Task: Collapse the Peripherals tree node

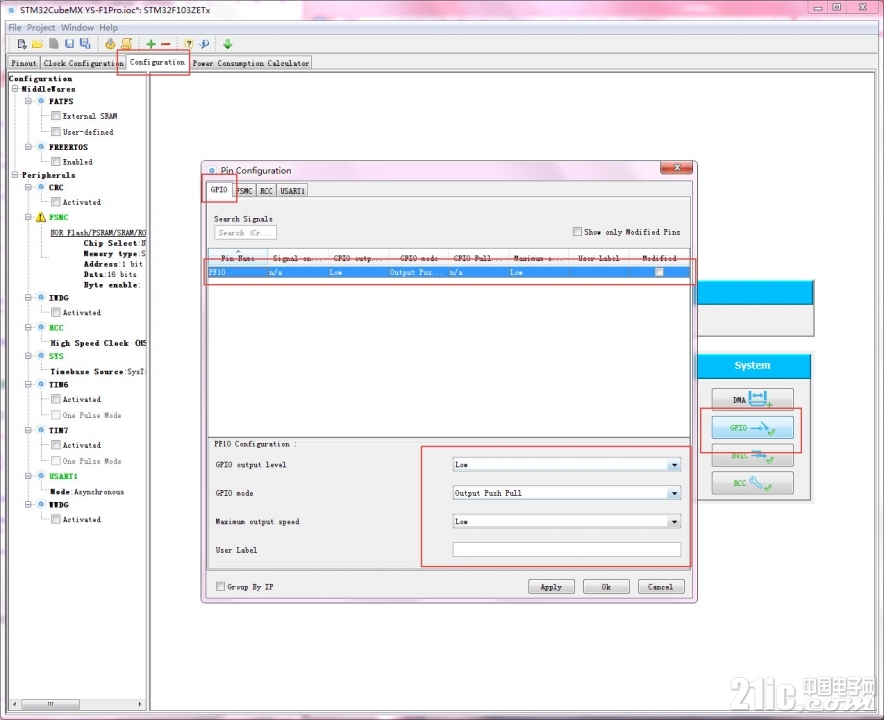Action: coord(15,175)
